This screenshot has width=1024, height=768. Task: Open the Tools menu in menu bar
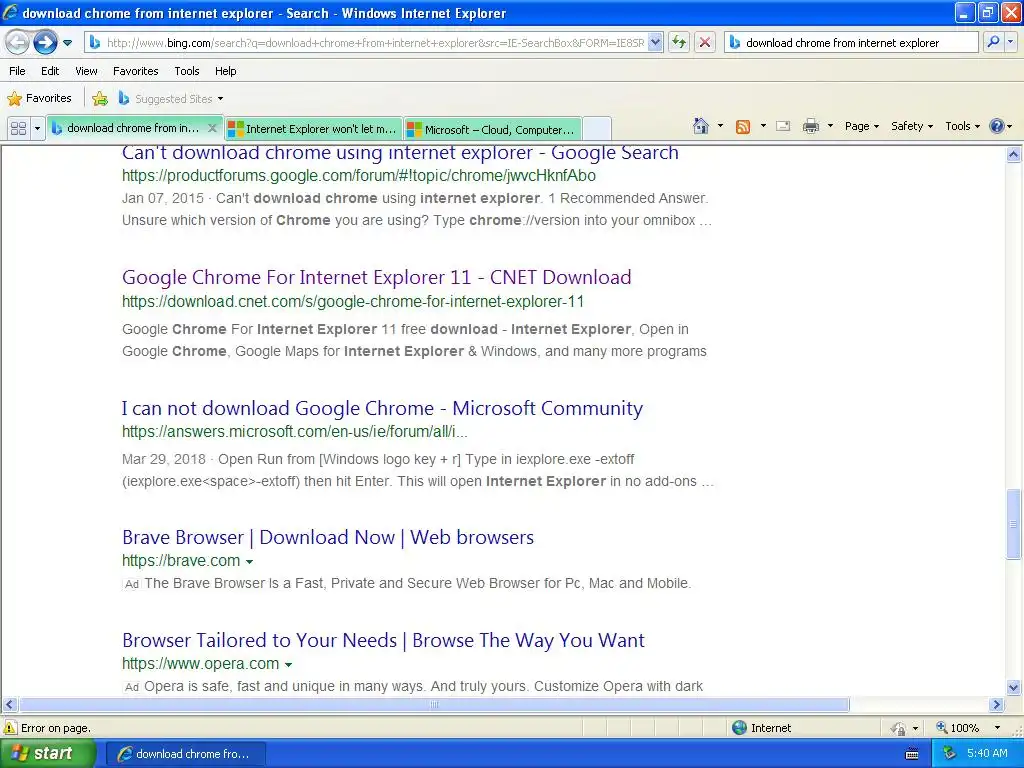point(187,71)
